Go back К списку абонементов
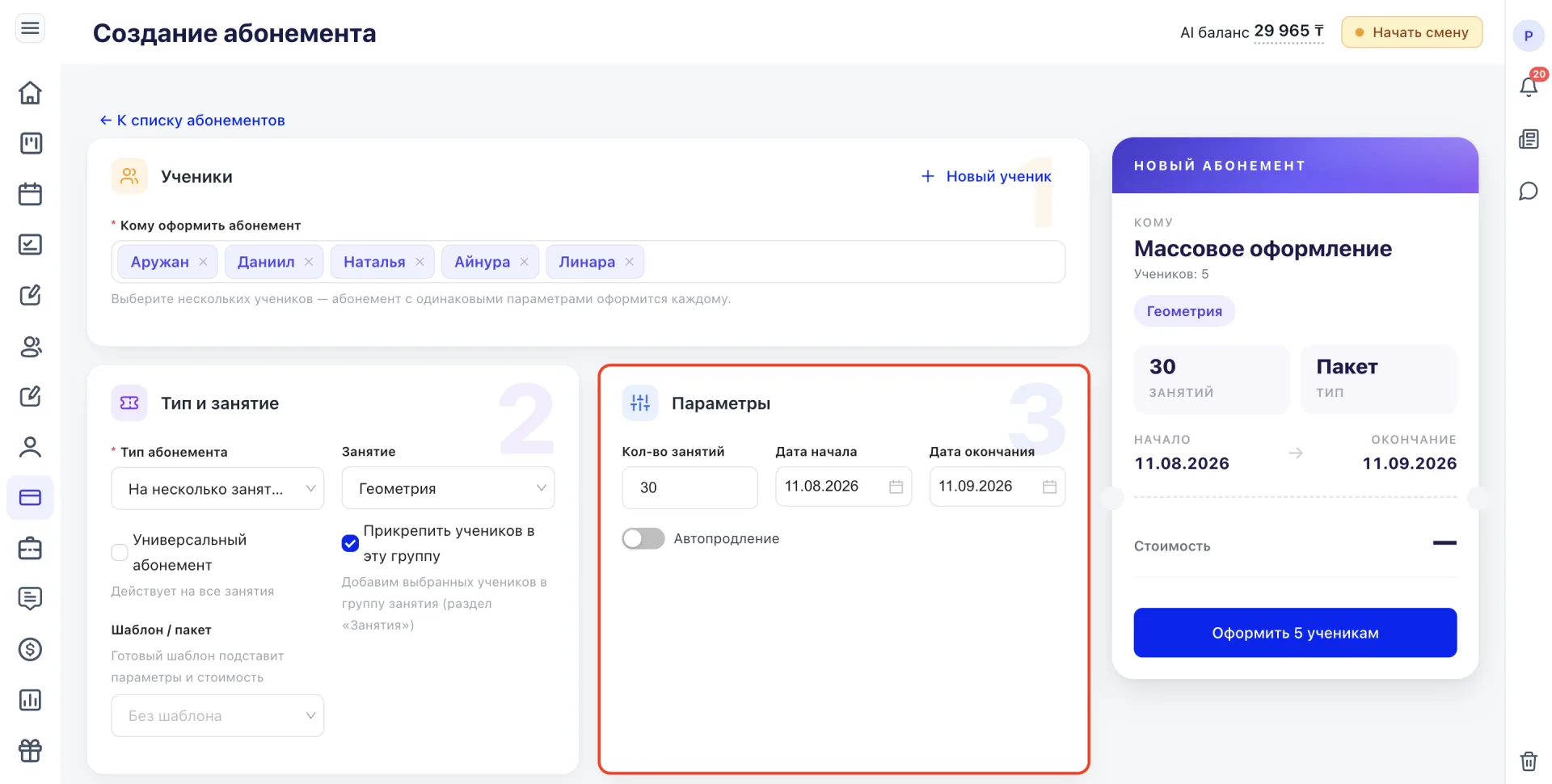 192,120
